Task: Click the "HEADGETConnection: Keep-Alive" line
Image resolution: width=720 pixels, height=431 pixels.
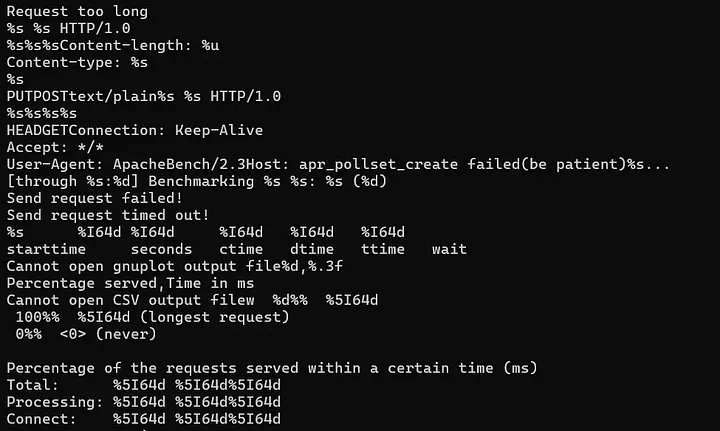Action: [134, 130]
